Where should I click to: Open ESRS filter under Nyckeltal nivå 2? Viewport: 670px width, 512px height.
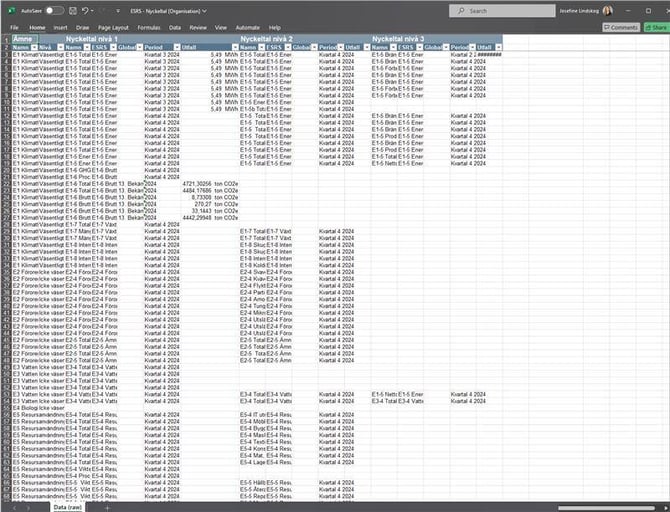click(288, 47)
